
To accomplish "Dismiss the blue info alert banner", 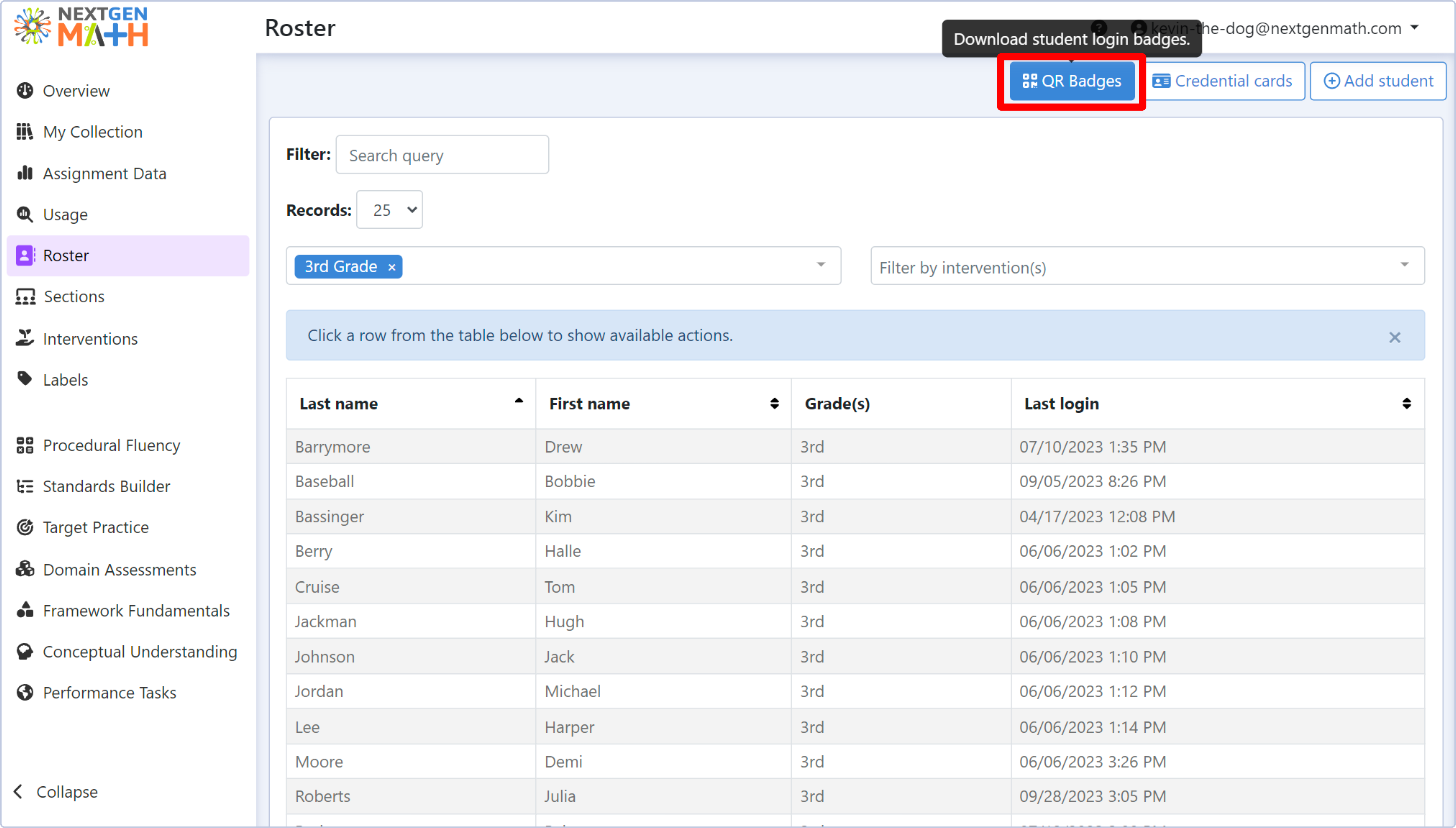I will click(x=1395, y=337).
